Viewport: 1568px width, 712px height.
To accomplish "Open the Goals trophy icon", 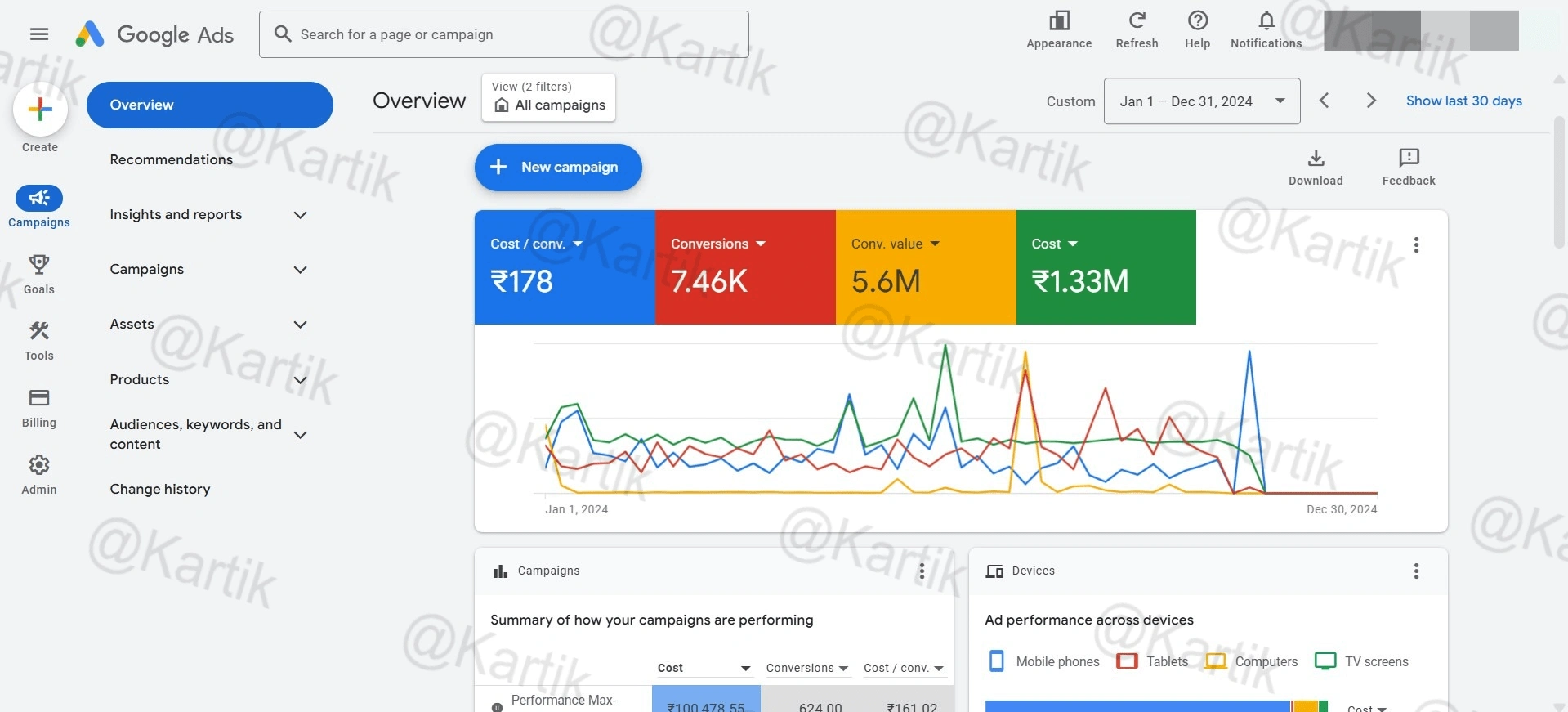I will click(39, 264).
